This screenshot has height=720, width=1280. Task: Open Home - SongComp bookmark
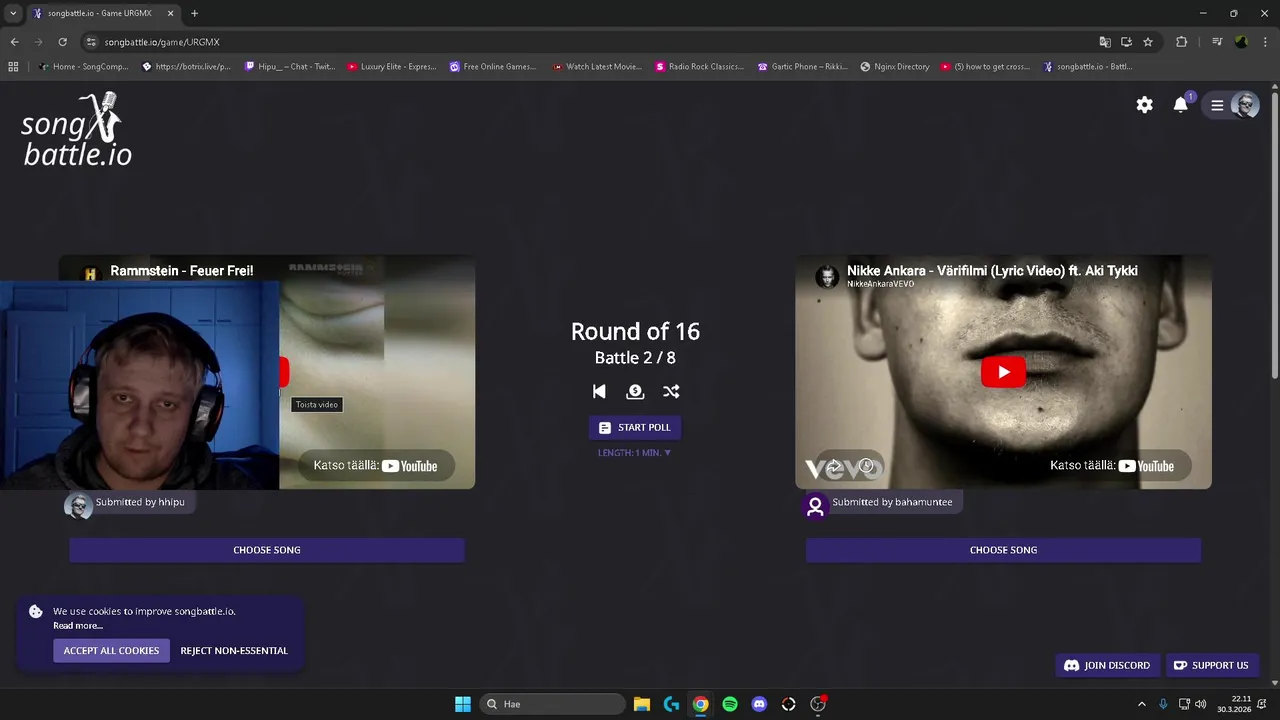click(83, 67)
